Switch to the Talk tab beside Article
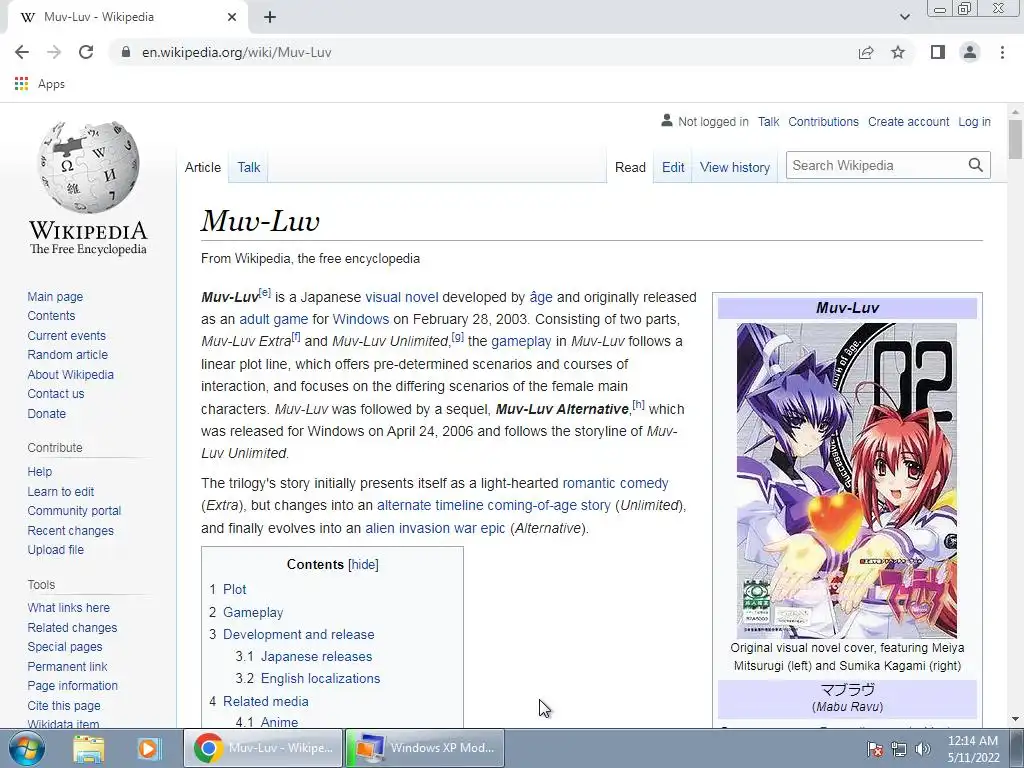 click(x=249, y=167)
